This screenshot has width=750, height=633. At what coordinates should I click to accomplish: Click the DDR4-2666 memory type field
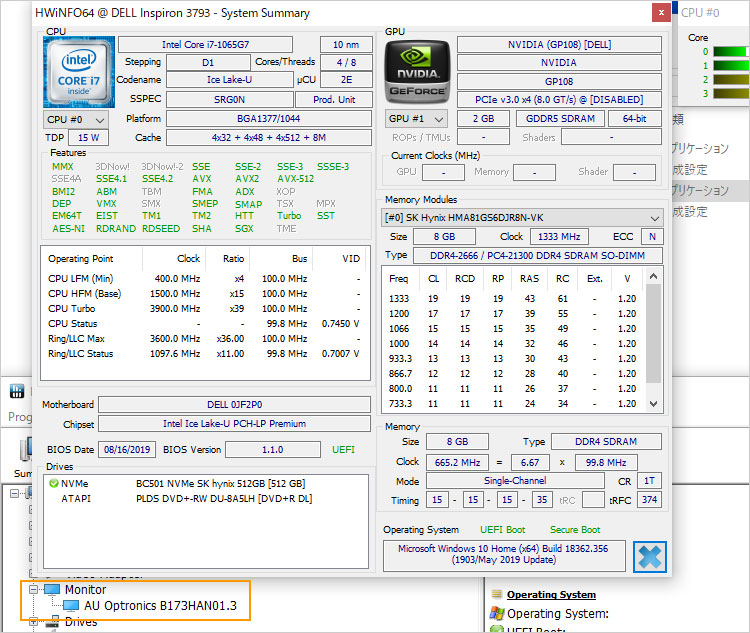(x=538, y=255)
